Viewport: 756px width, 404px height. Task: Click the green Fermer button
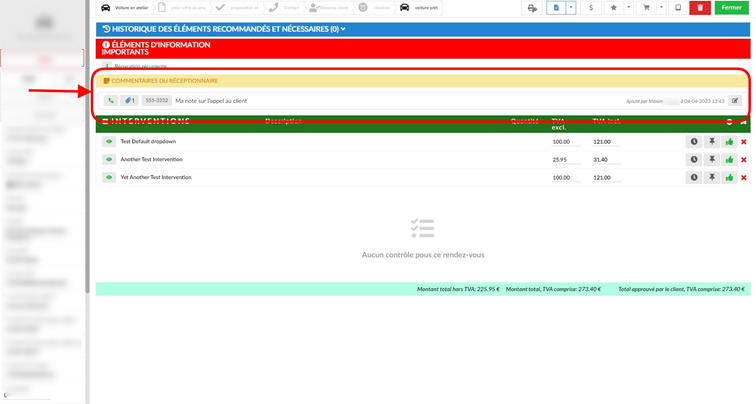tap(731, 8)
